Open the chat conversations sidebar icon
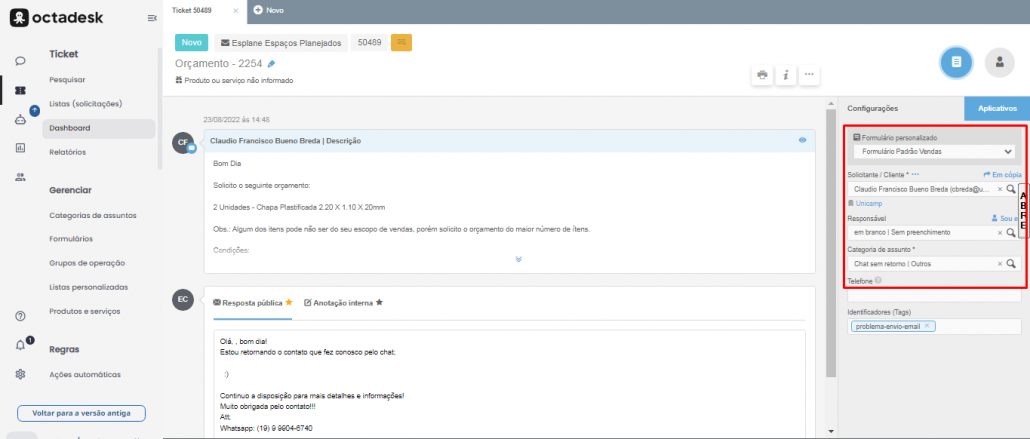The width and height of the screenshot is (1030, 439). (x=20, y=61)
